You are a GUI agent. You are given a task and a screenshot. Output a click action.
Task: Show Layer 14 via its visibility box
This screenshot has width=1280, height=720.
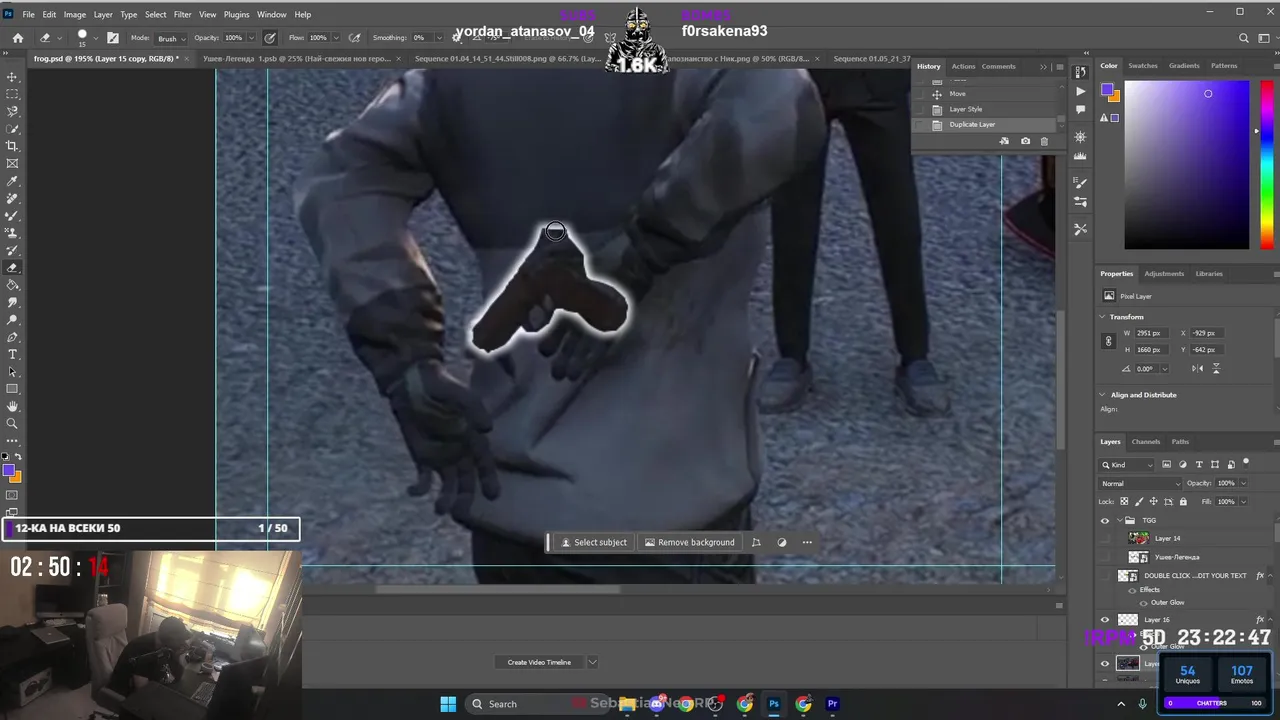pos(1105,538)
